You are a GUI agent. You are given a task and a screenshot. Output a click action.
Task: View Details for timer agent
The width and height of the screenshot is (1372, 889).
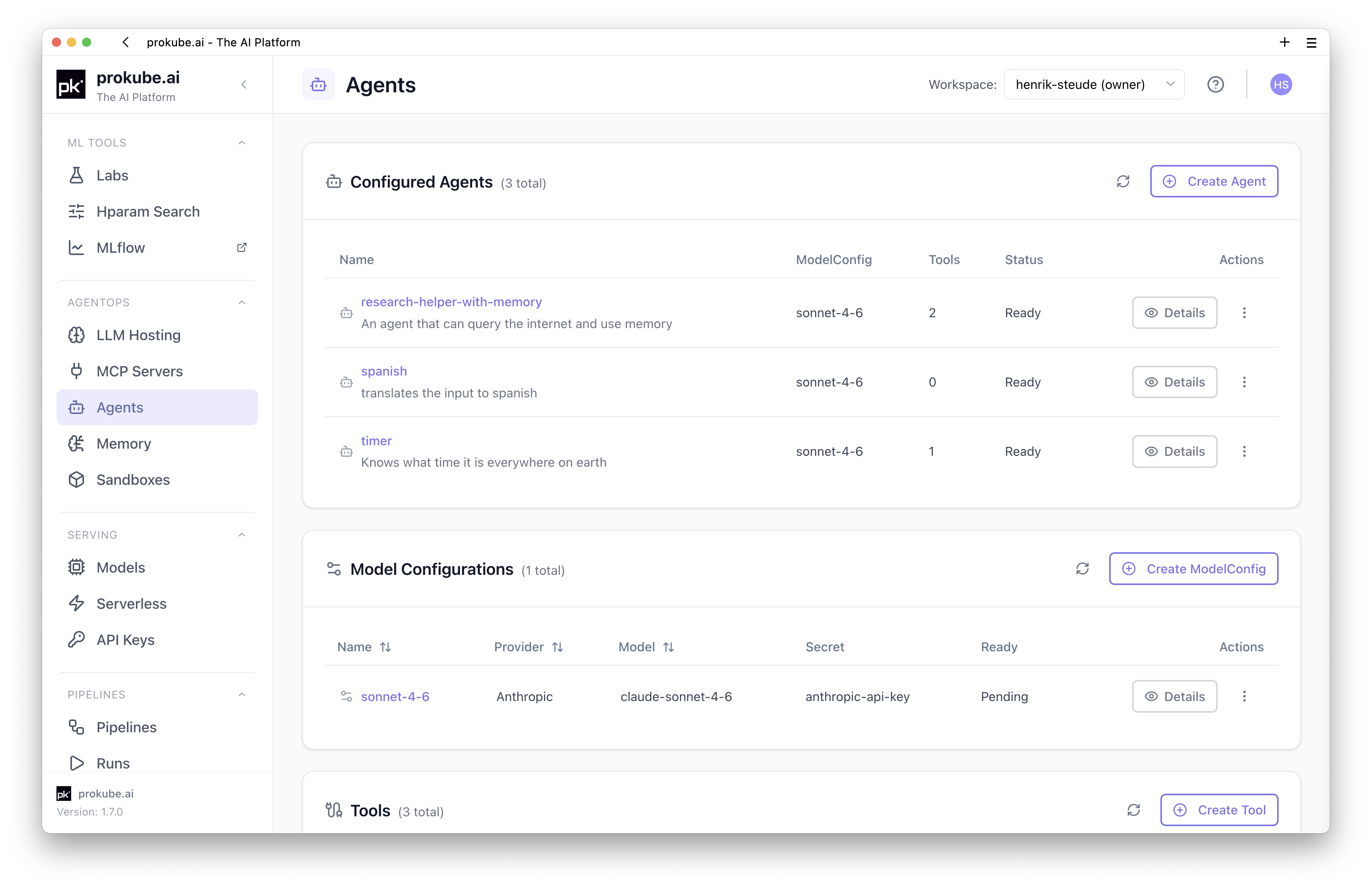(x=1174, y=451)
